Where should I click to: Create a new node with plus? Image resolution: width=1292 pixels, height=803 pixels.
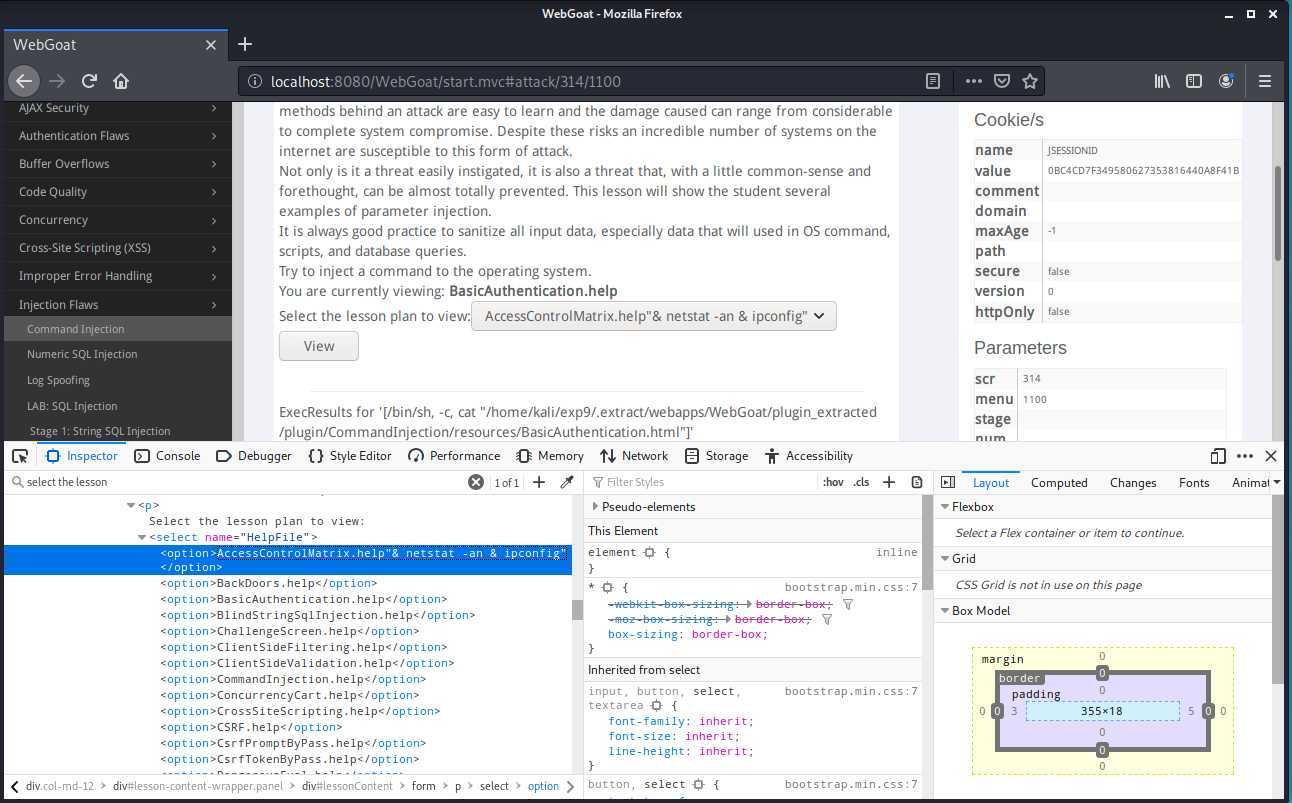point(538,482)
